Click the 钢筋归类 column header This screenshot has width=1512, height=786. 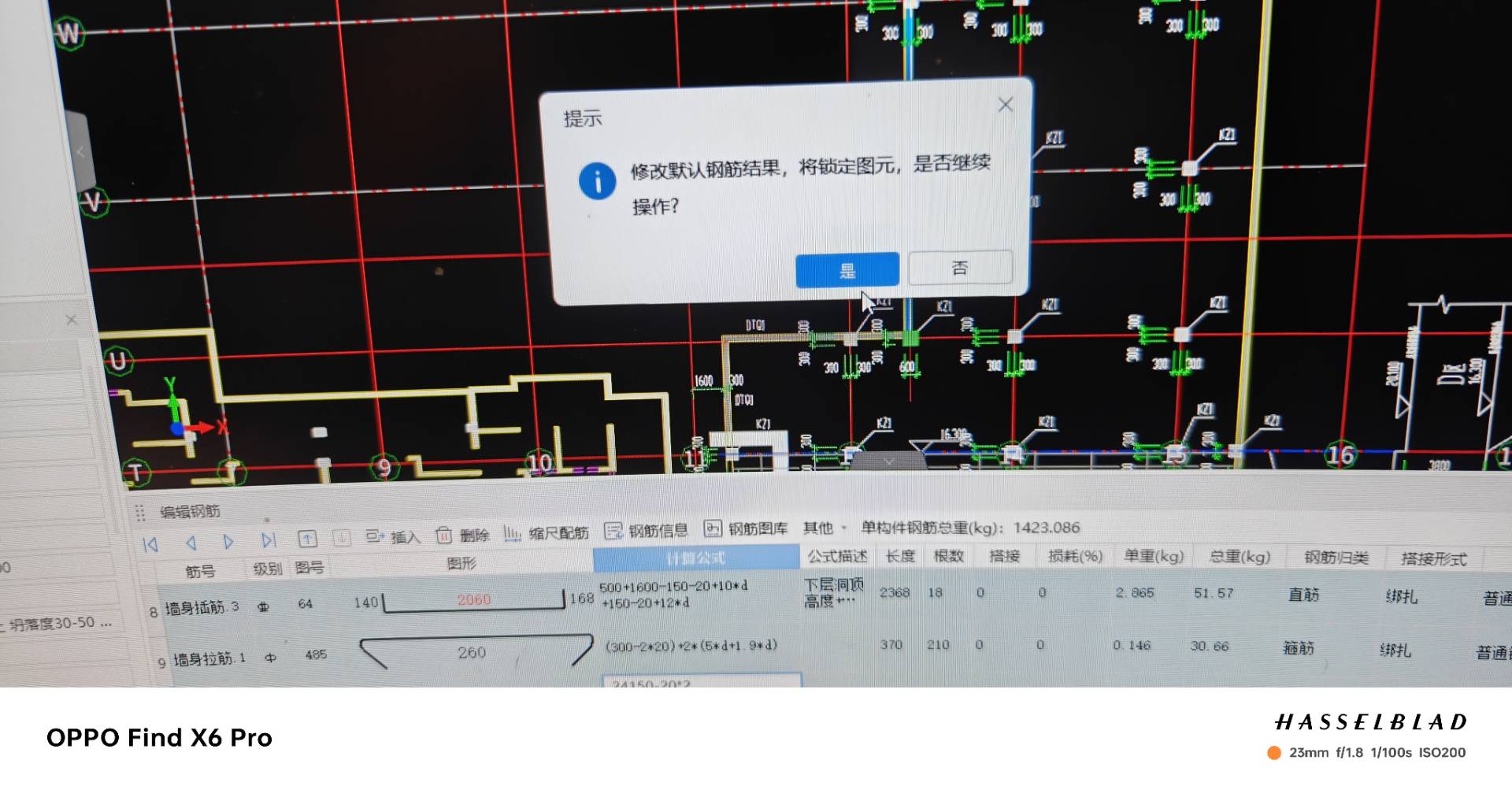click(1336, 558)
